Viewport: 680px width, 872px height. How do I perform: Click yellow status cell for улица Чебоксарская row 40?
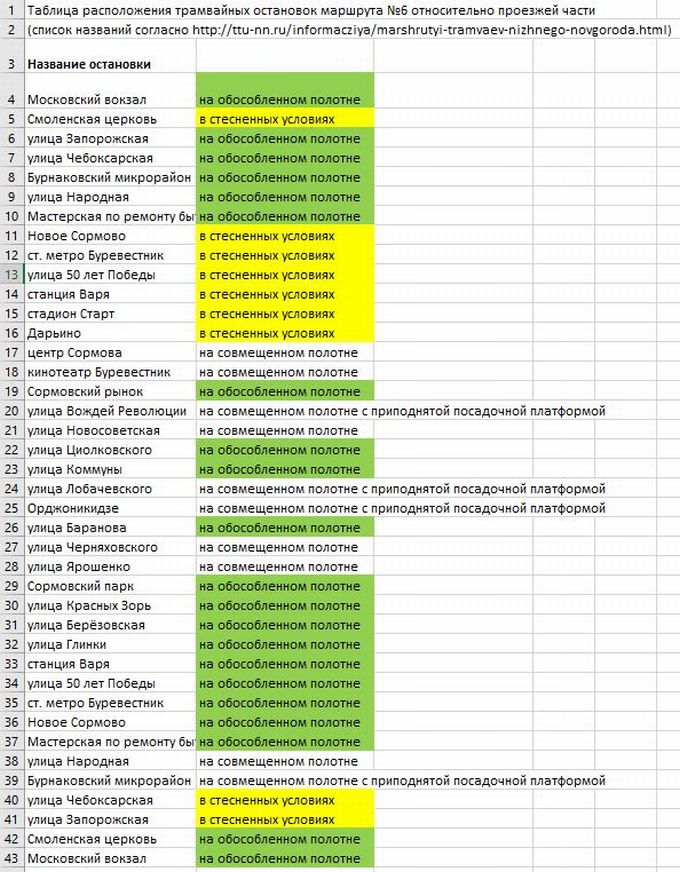point(285,800)
